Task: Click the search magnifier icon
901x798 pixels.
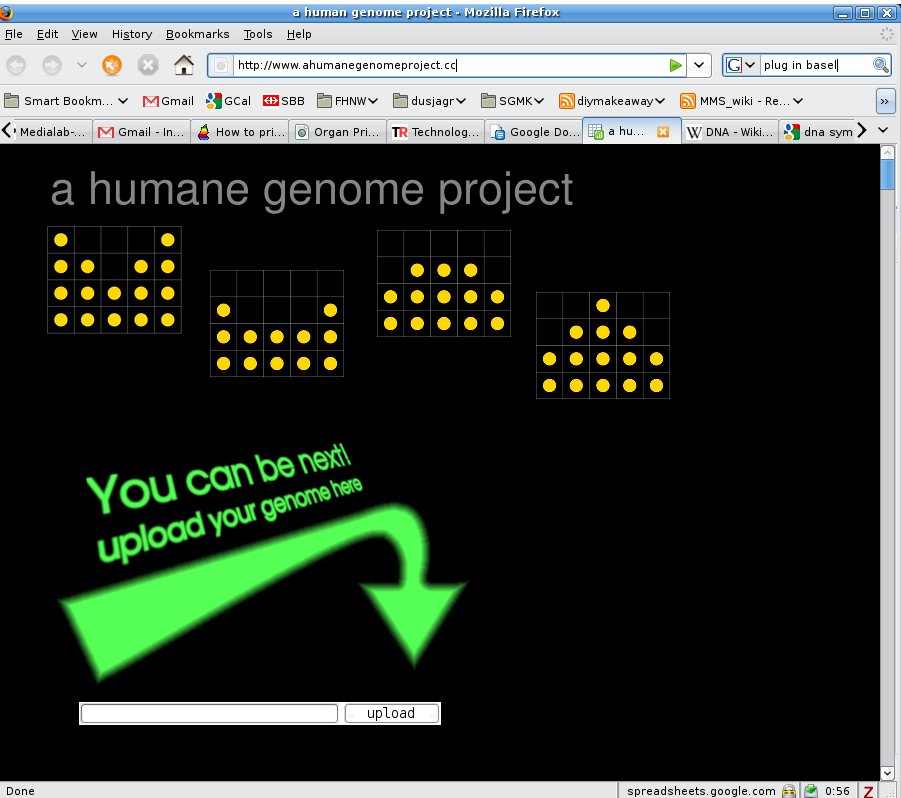Action: pos(880,65)
